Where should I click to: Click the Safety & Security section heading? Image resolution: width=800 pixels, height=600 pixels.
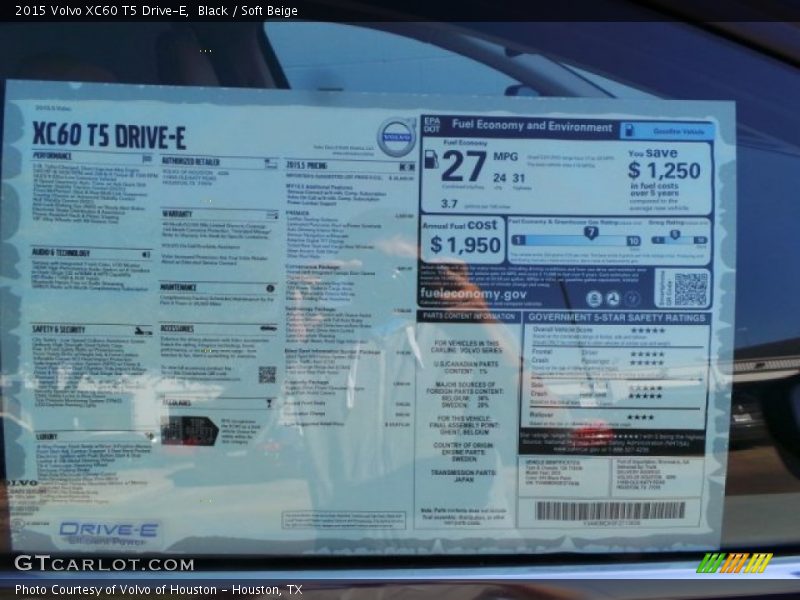point(59,330)
